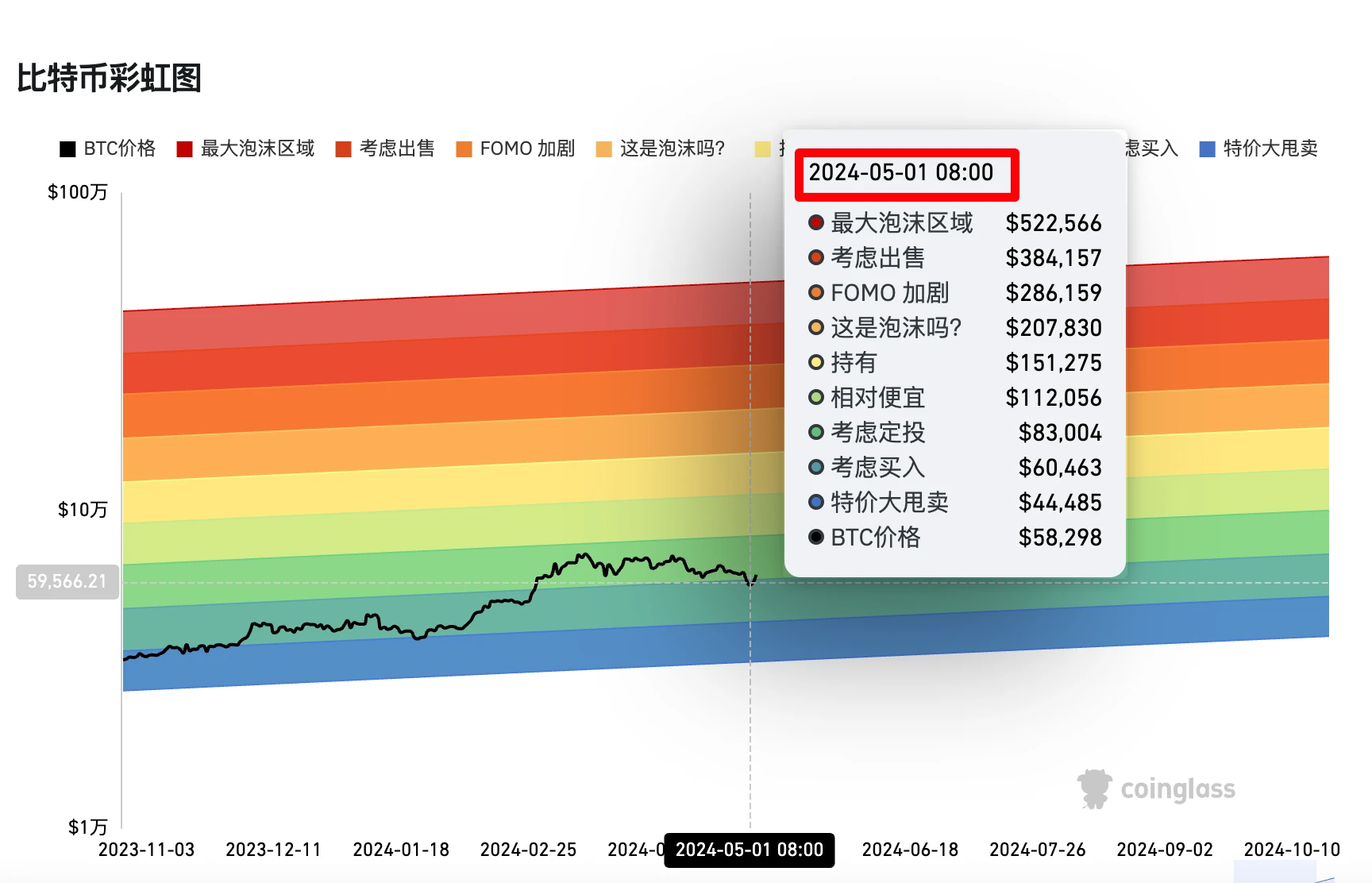
Task: Click the highlighted 2024-05-01 08:00 x-axis marker
Action: pyautogui.click(x=750, y=850)
